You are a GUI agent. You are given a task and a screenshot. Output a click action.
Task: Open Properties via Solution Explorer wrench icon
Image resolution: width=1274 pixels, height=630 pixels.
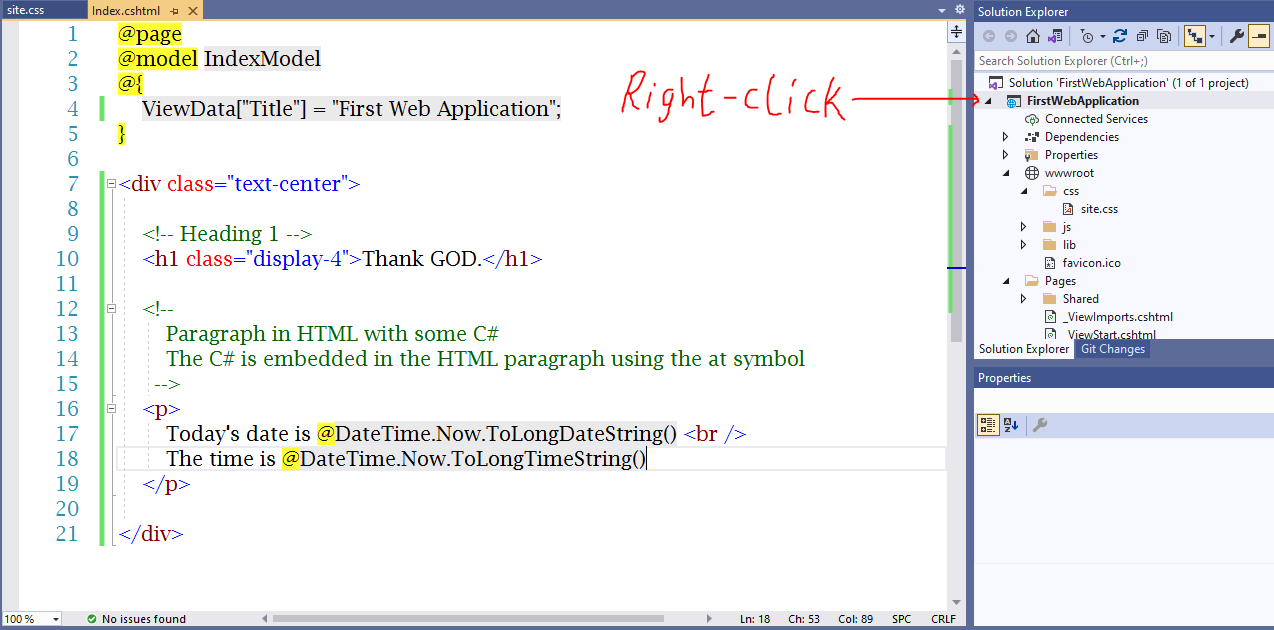pos(1236,36)
